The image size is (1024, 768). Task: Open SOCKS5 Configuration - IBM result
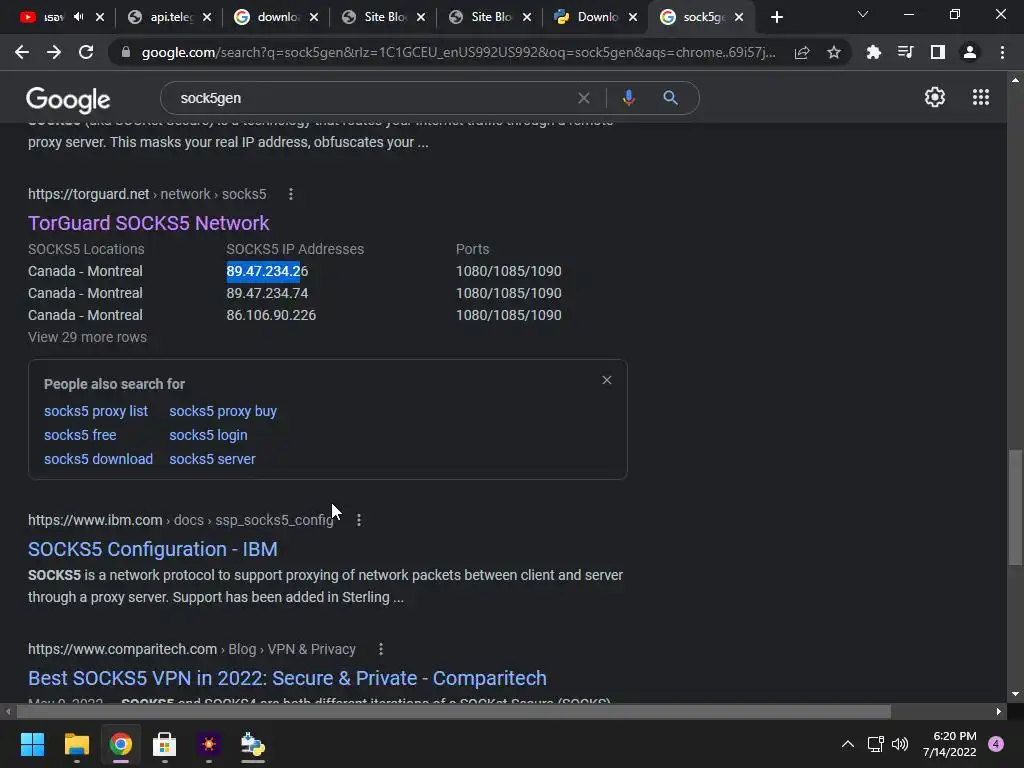[x=153, y=549]
